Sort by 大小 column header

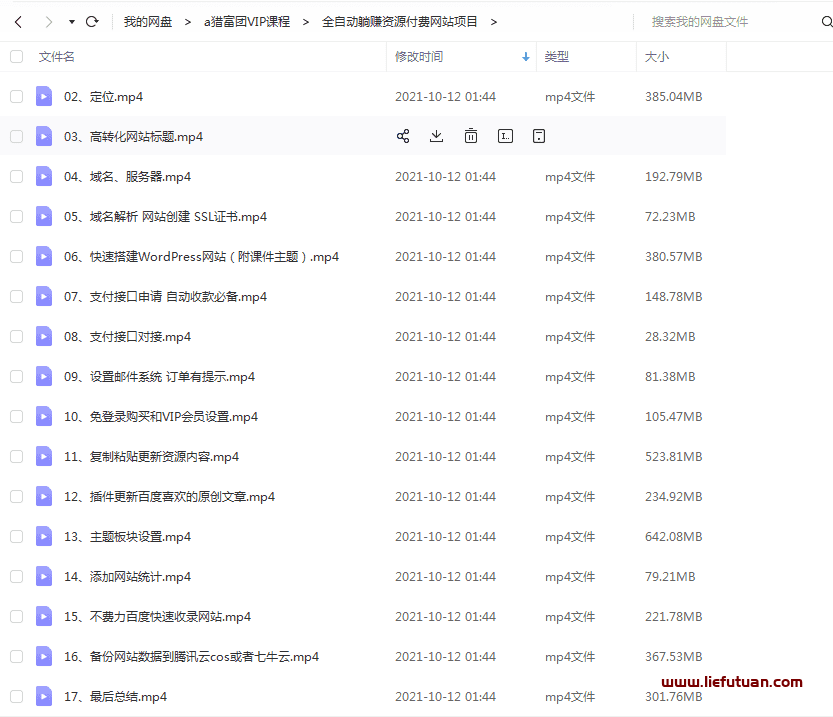(657, 57)
